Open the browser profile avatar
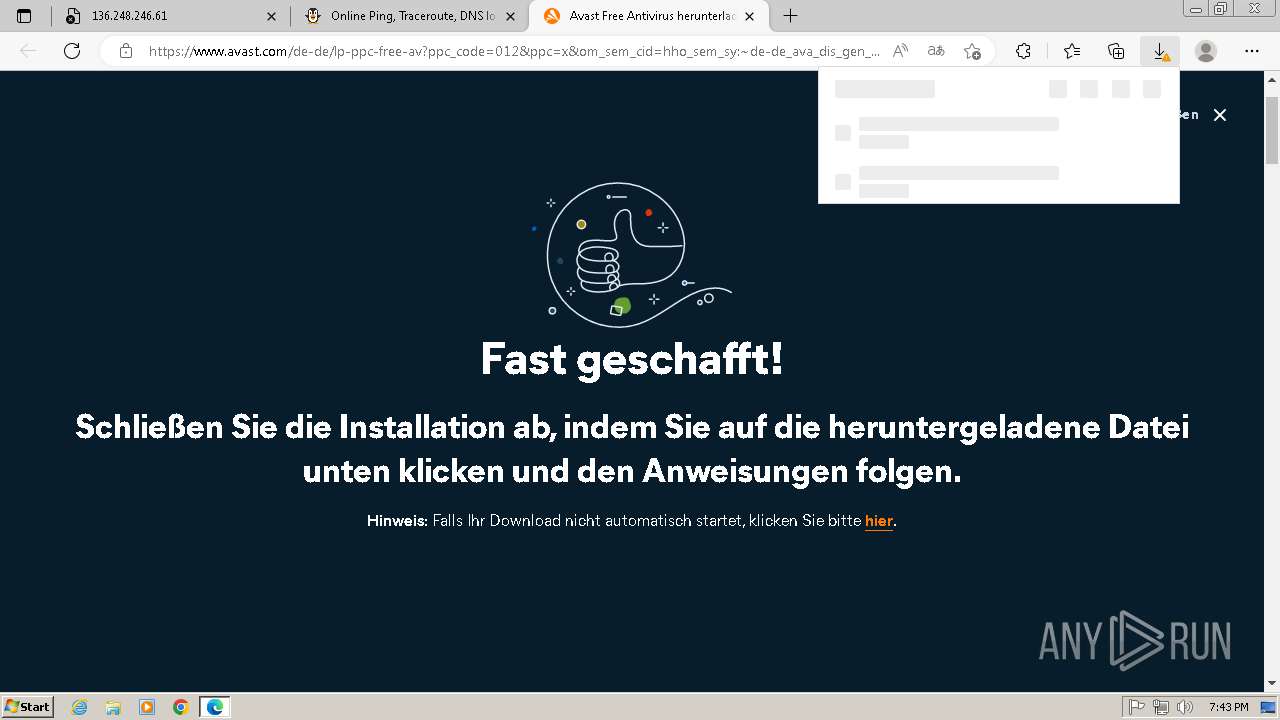Image resolution: width=1280 pixels, height=720 pixels. coord(1206,51)
